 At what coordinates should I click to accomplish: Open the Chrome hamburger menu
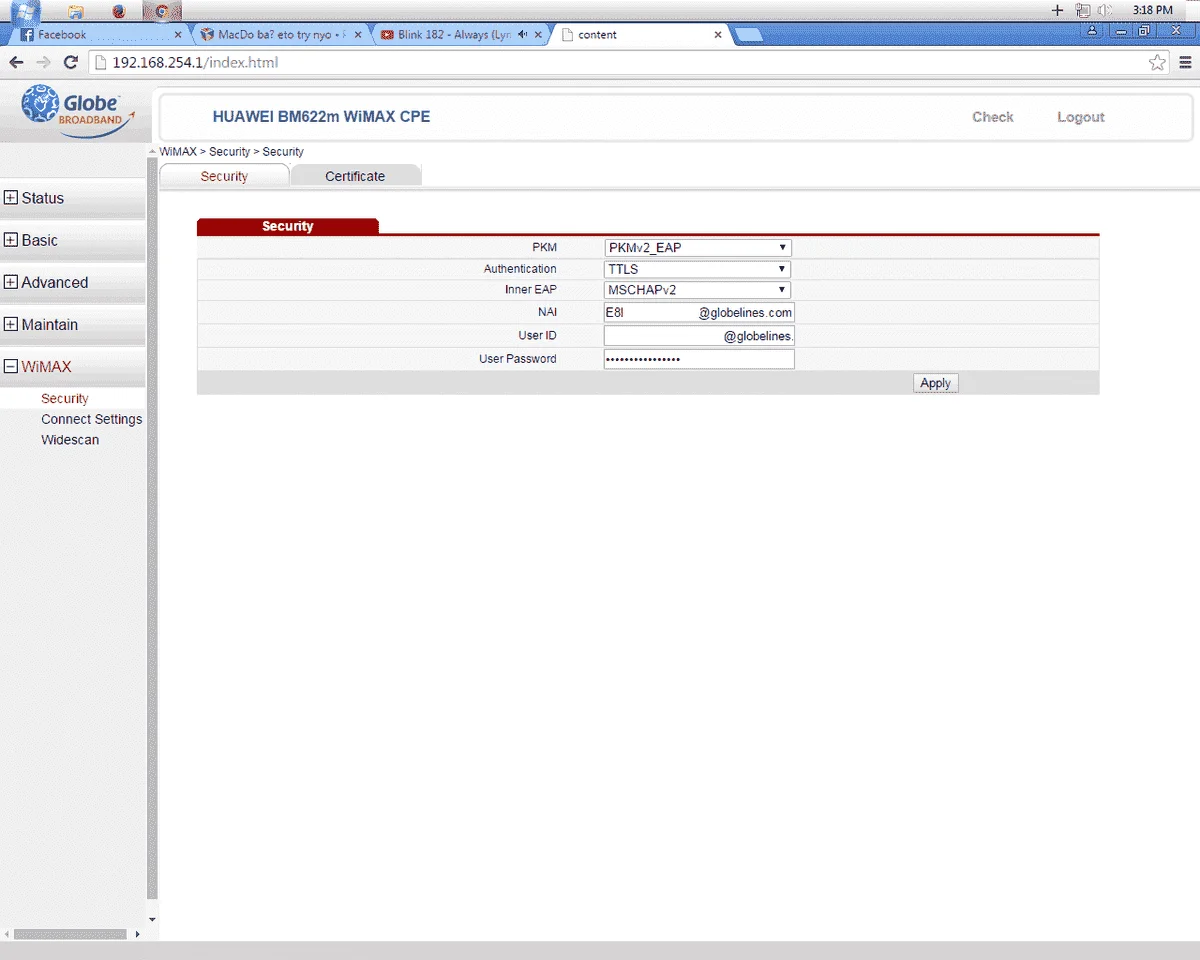tap(1184, 63)
